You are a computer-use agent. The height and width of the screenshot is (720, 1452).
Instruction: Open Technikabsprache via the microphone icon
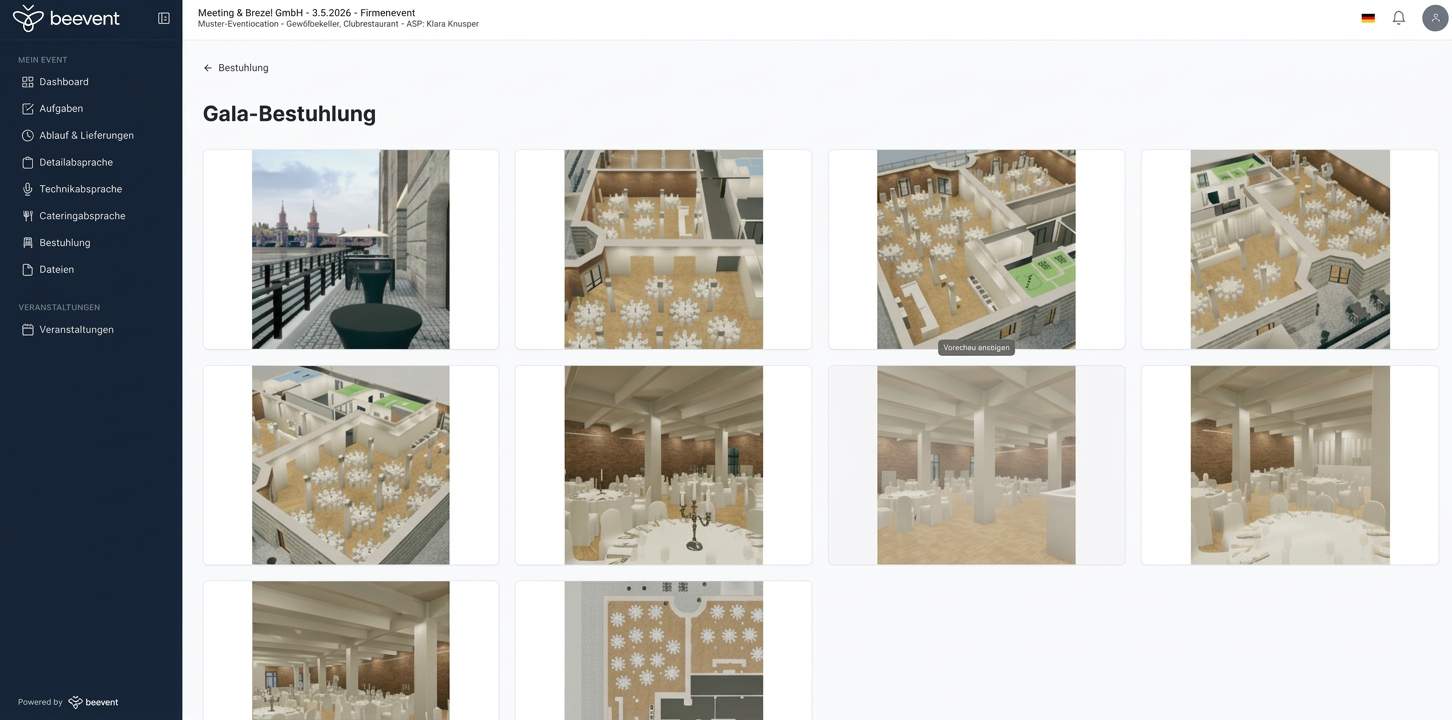click(x=28, y=188)
